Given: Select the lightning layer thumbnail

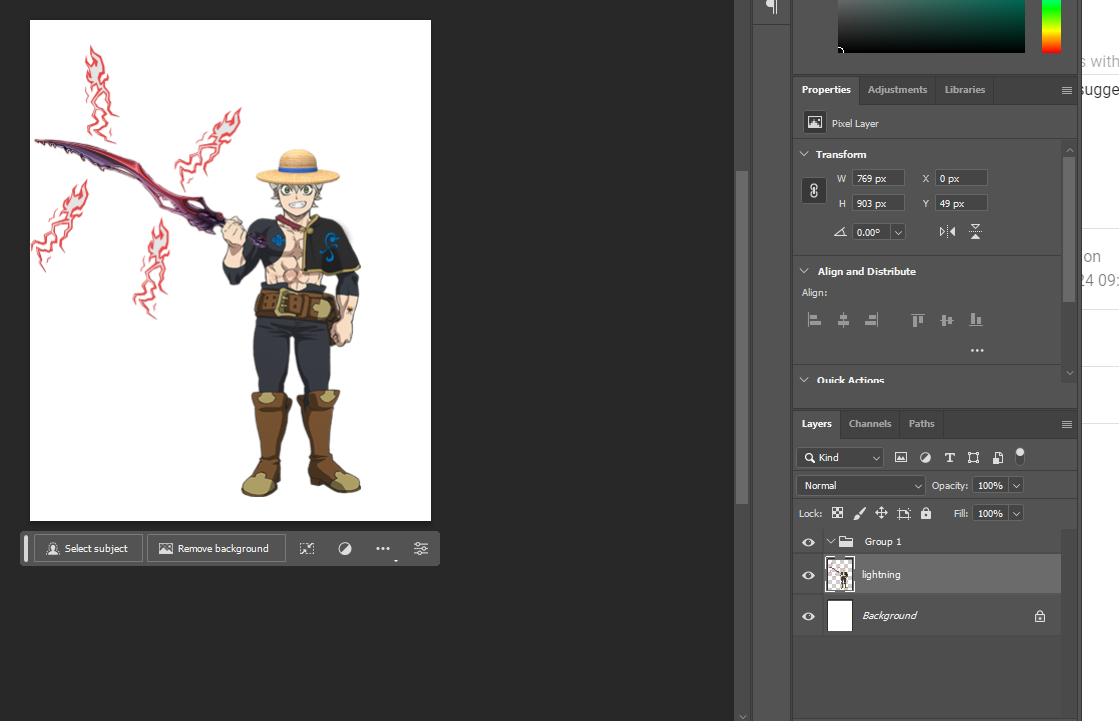Looking at the screenshot, I should 840,575.
